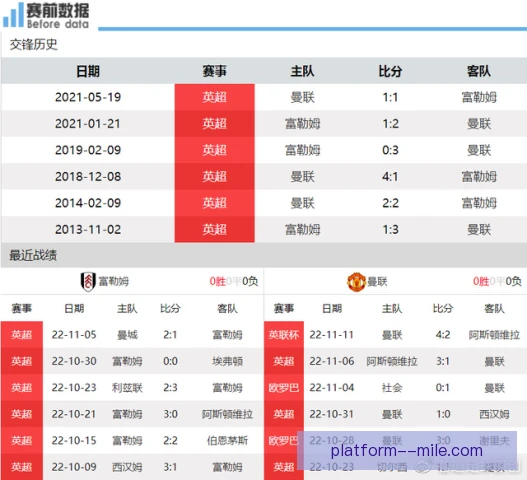Viewport: 527px width, 480px height.
Task: Click the 欧罗巴 cell in the 22-11-04 row
Action: [x=284, y=388]
